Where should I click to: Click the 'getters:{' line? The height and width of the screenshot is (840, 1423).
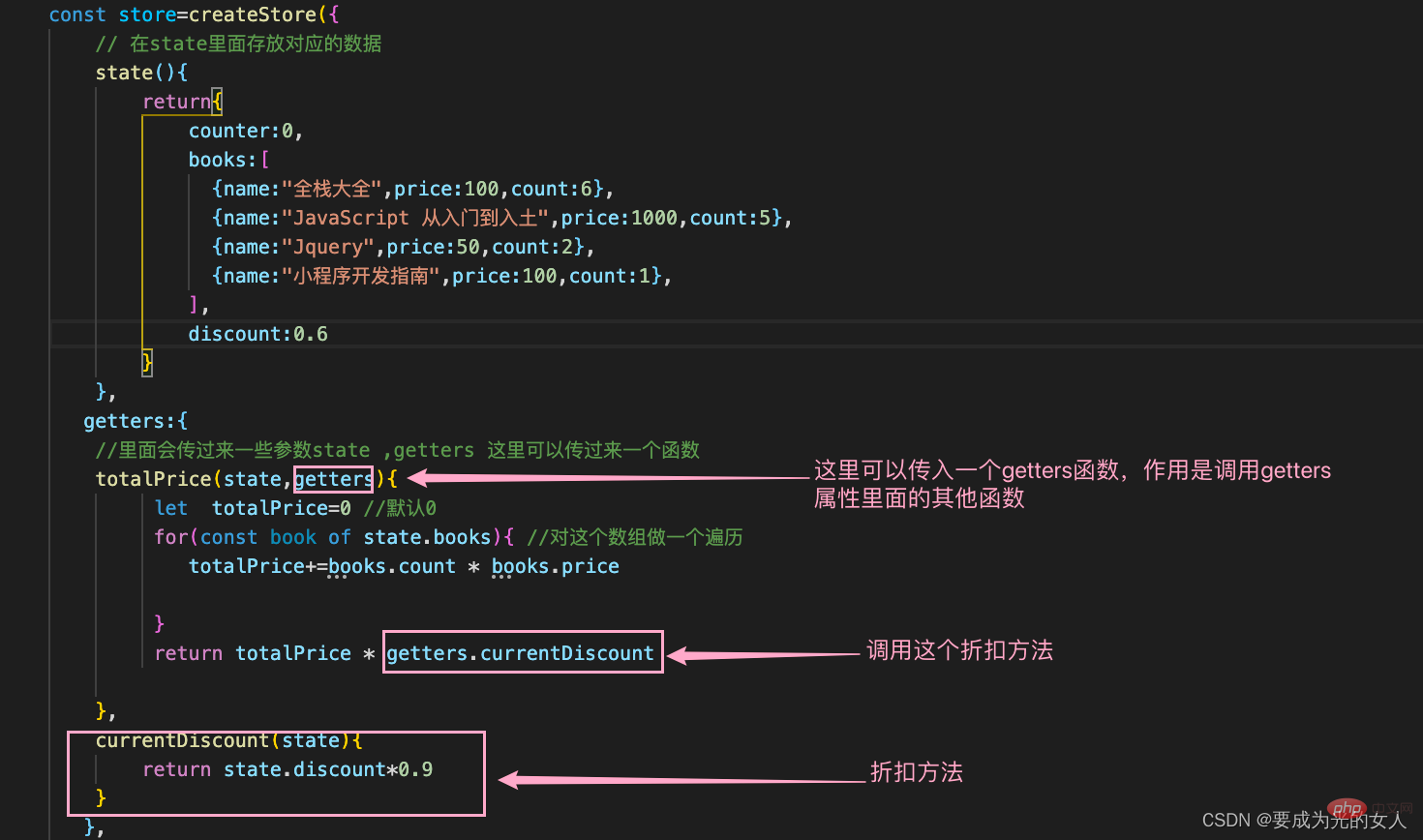click(x=136, y=421)
